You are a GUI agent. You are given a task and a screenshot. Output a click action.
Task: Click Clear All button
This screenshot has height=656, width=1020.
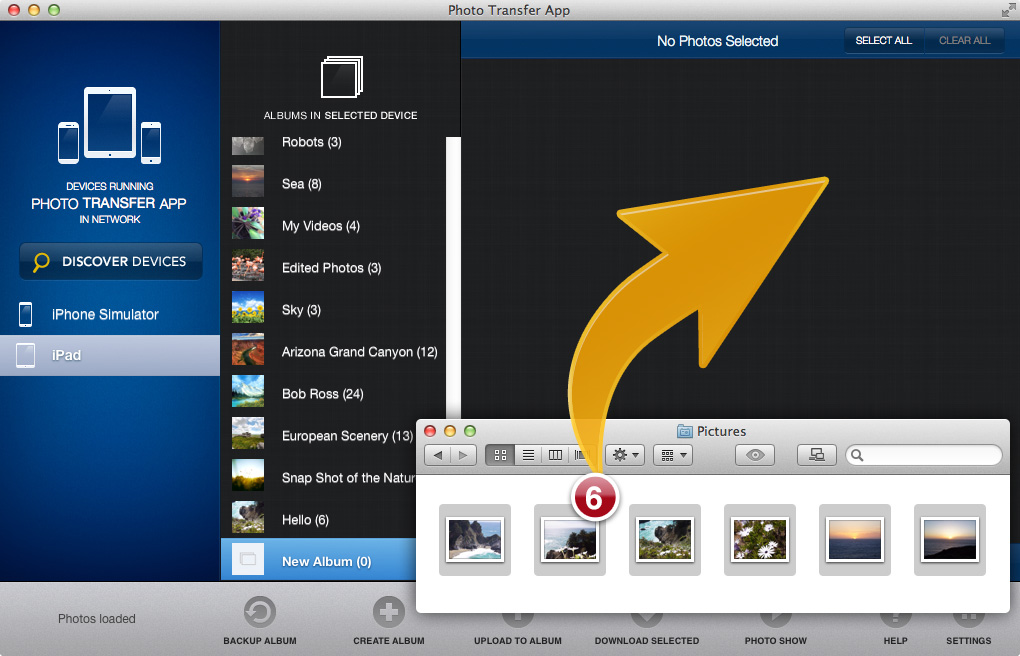pyautogui.click(x=964, y=40)
